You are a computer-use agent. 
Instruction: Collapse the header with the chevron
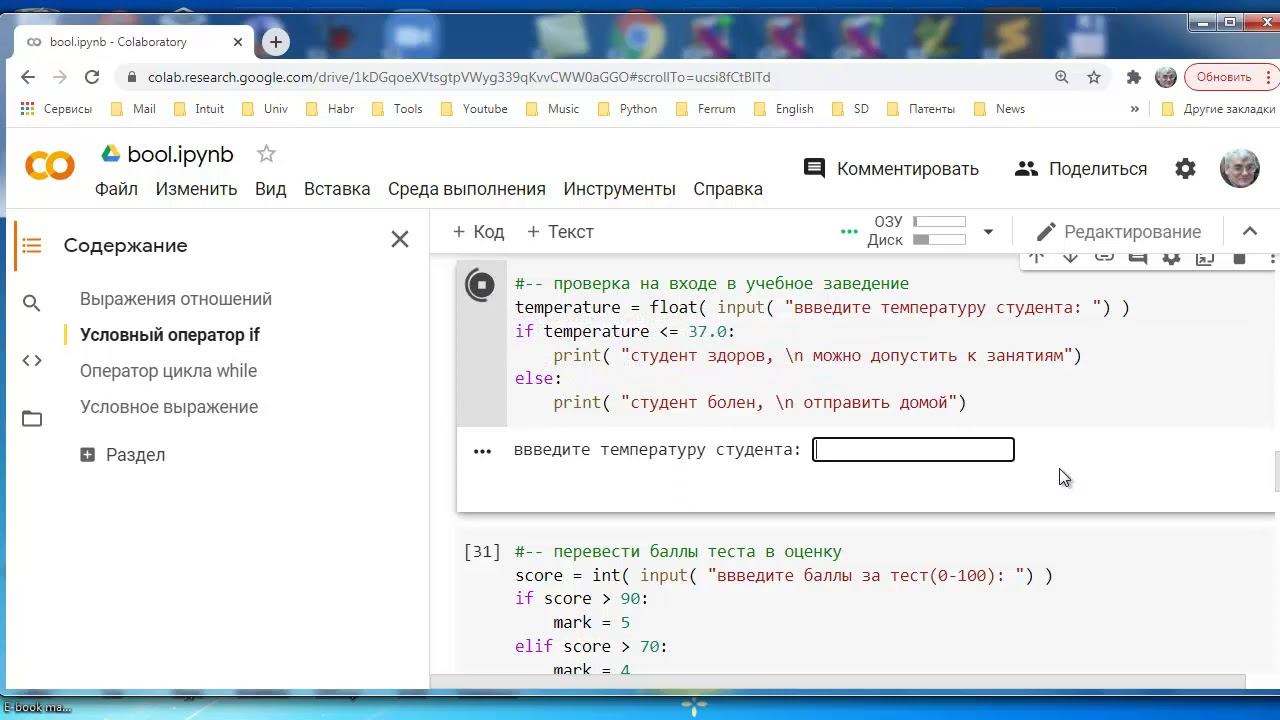[1249, 232]
